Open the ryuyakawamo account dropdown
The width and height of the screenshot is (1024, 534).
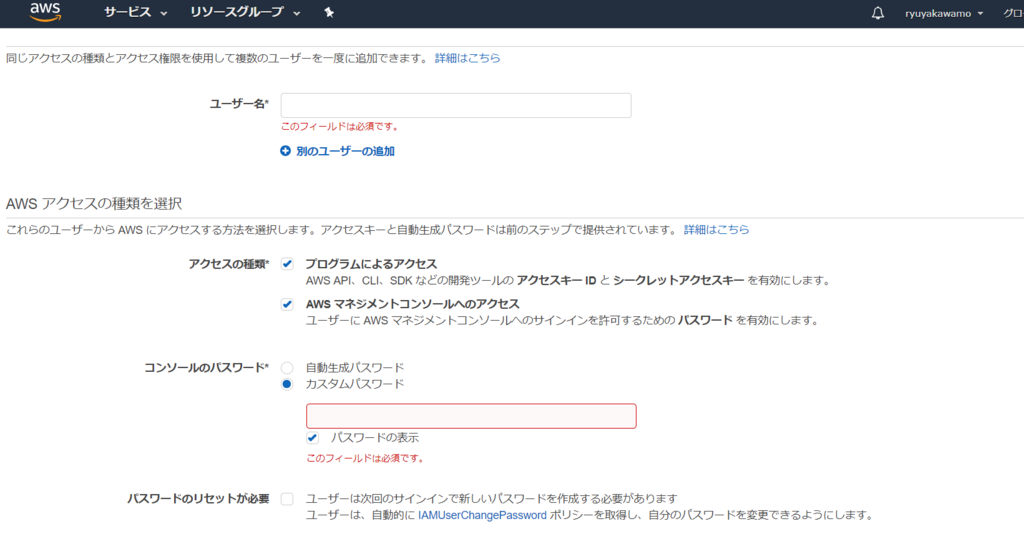pos(944,13)
